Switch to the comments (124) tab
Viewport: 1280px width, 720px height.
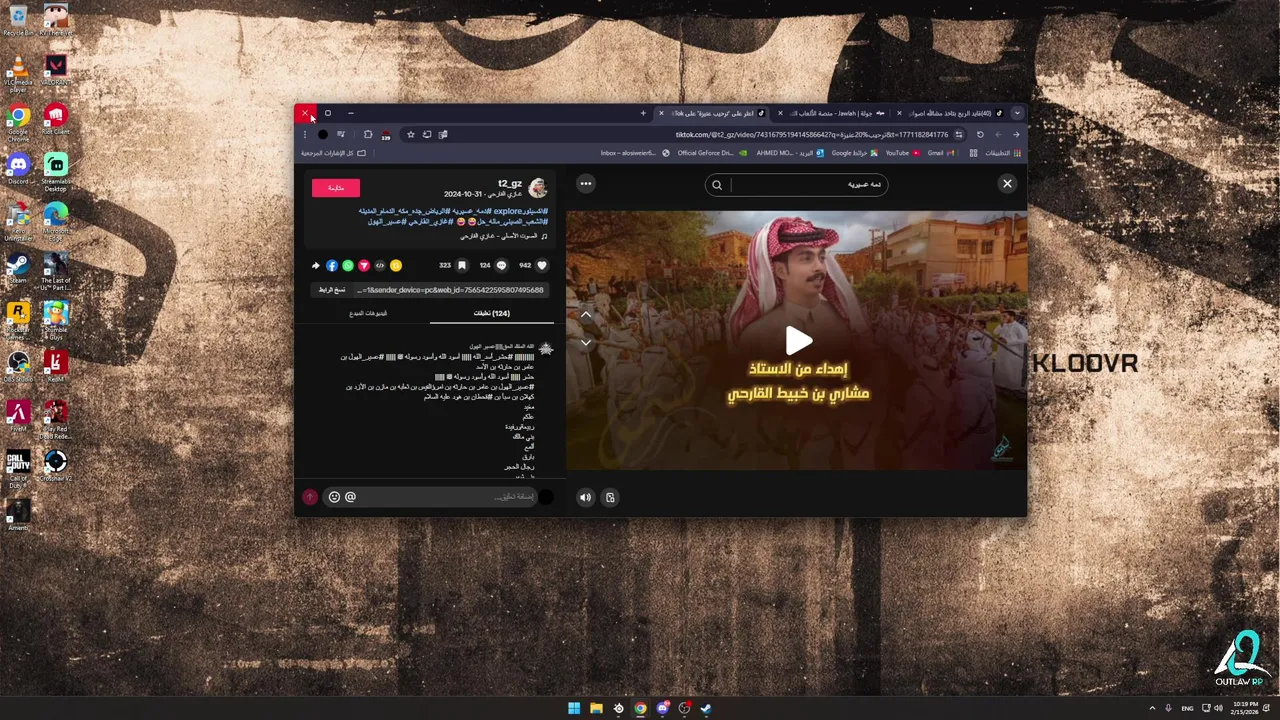[491, 313]
